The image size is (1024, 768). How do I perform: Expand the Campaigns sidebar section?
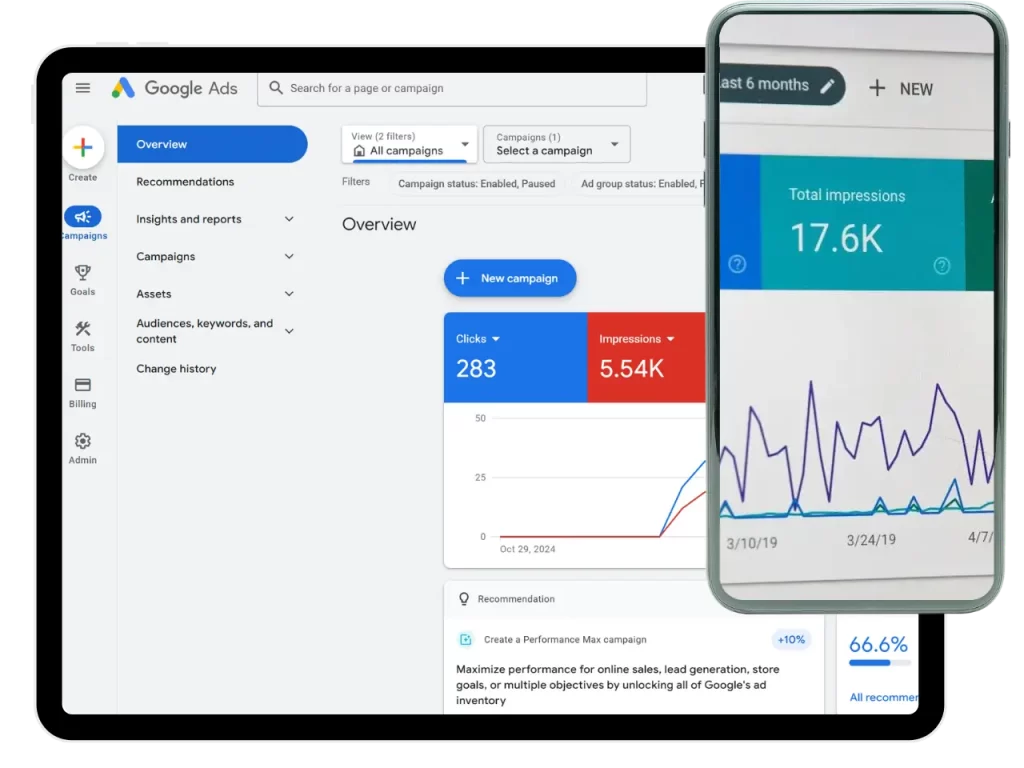coord(289,256)
